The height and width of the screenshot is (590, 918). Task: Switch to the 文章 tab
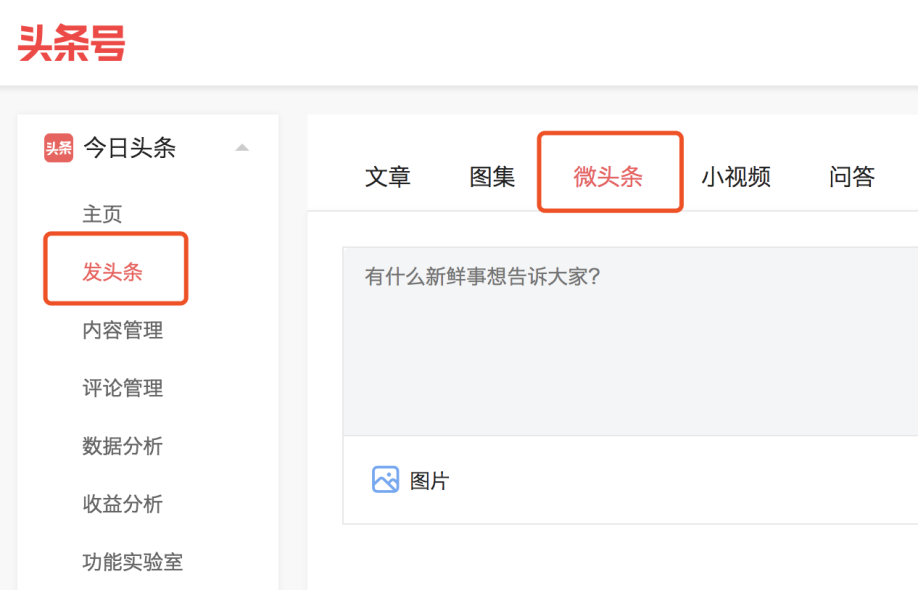pyautogui.click(x=388, y=177)
